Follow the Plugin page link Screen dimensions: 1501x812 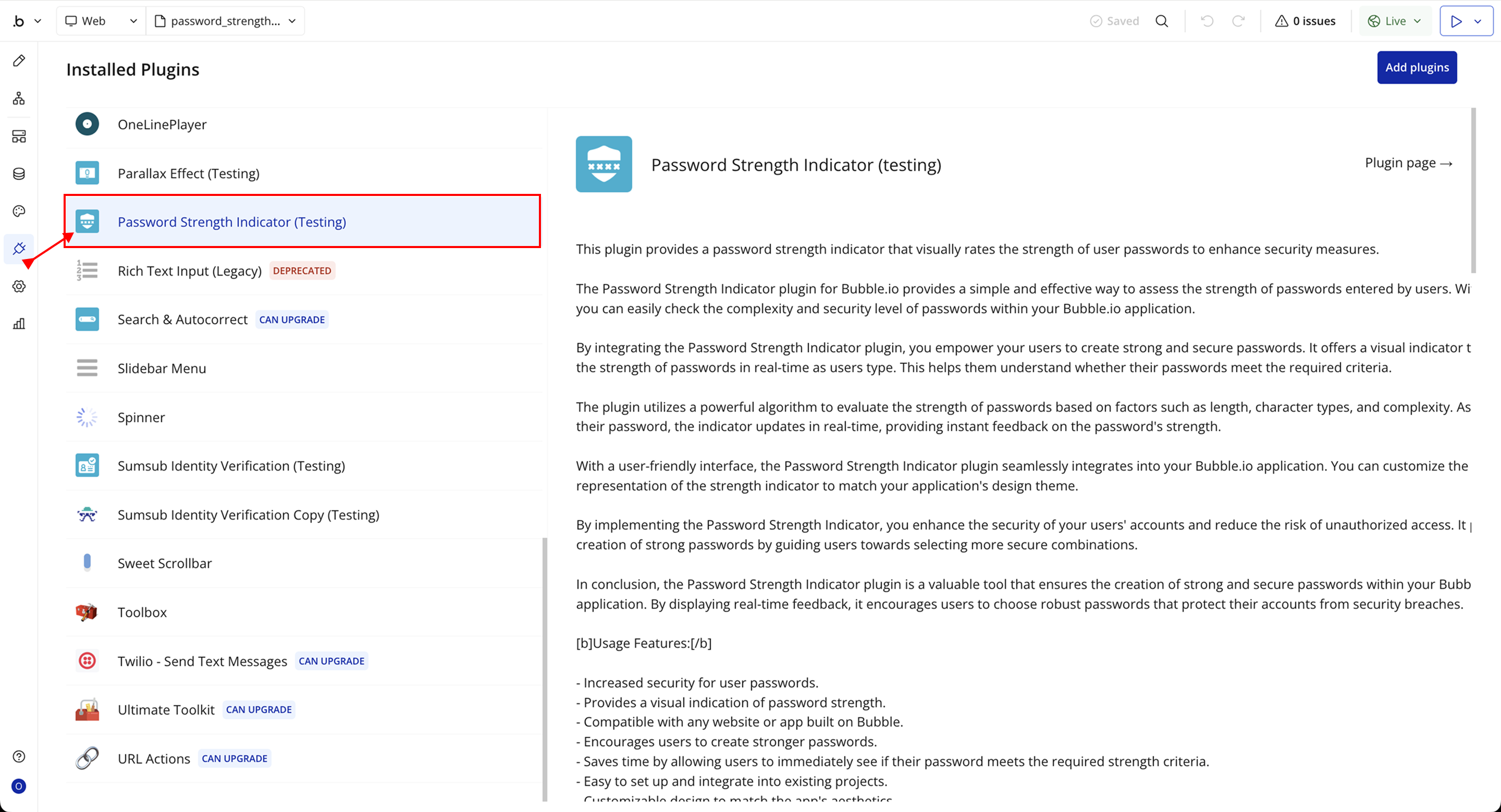click(1408, 163)
